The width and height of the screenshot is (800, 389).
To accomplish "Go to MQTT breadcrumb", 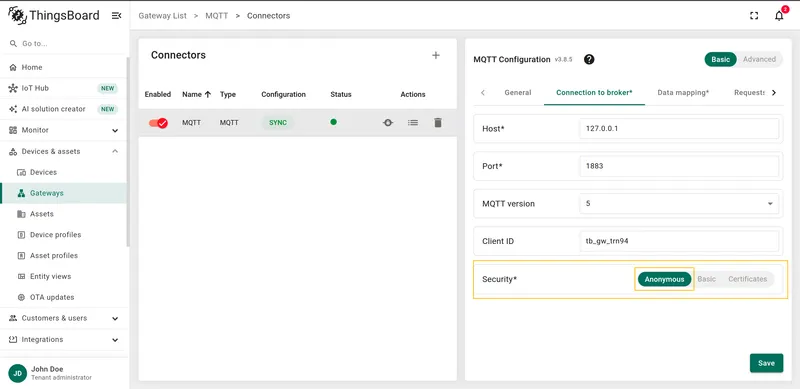I will (217, 16).
